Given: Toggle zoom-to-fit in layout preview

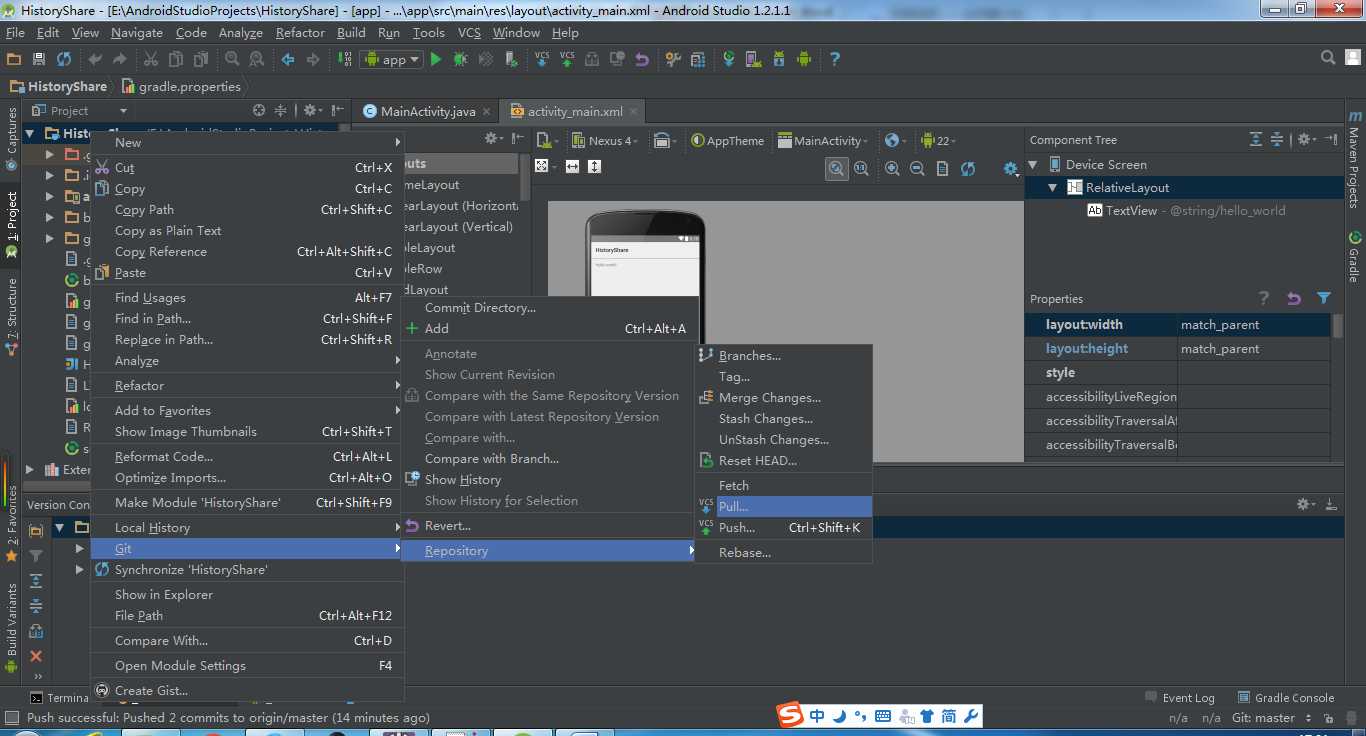Looking at the screenshot, I should (x=836, y=169).
